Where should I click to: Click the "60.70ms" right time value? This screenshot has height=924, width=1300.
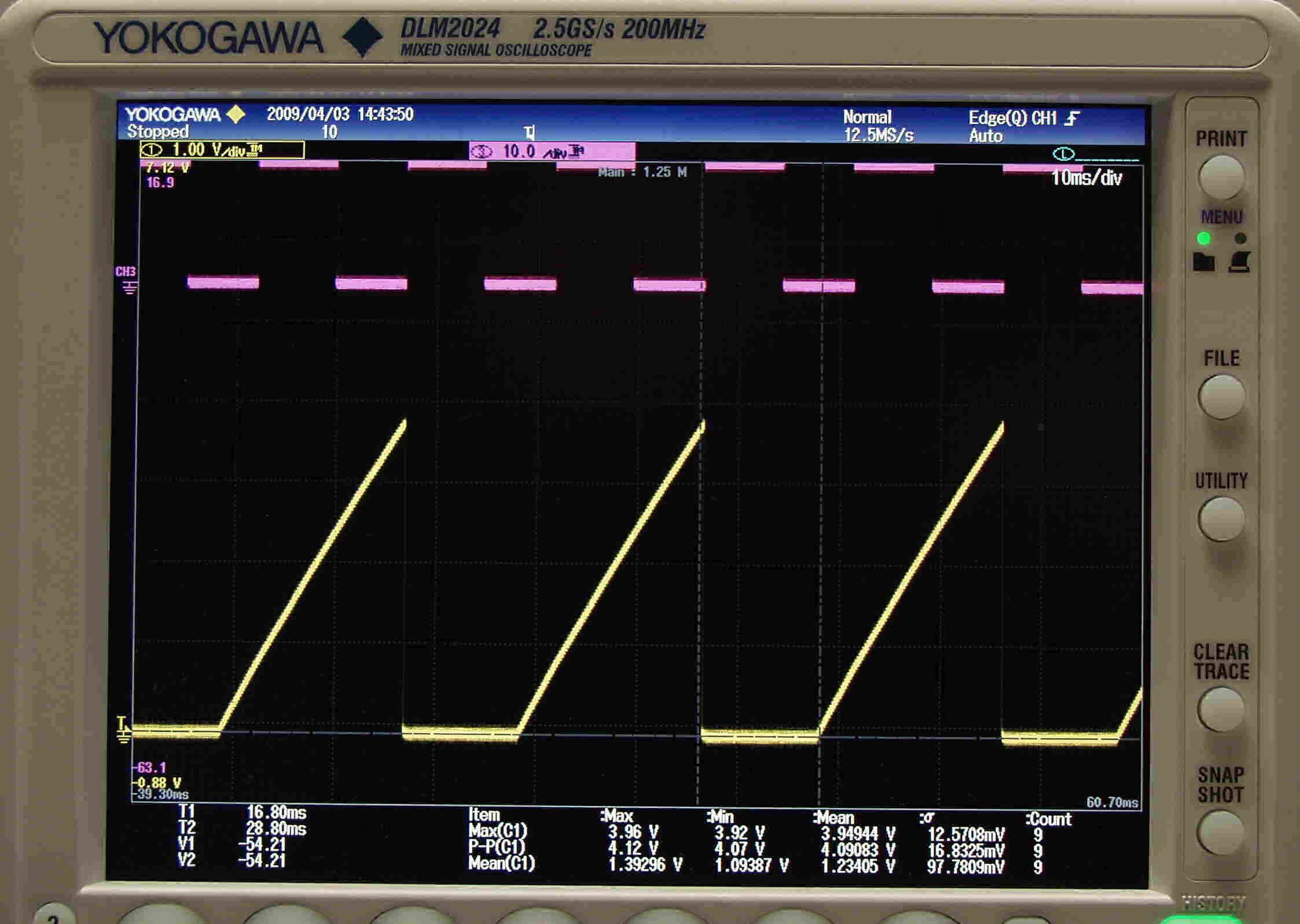(1112, 802)
